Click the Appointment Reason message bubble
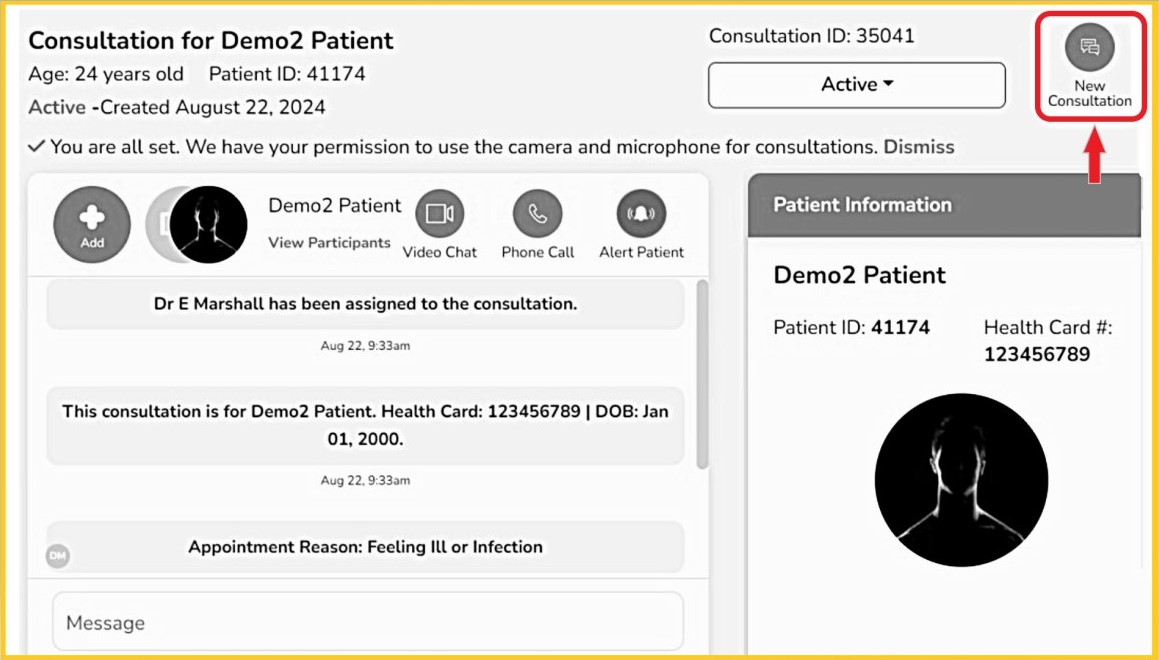 [x=365, y=547]
